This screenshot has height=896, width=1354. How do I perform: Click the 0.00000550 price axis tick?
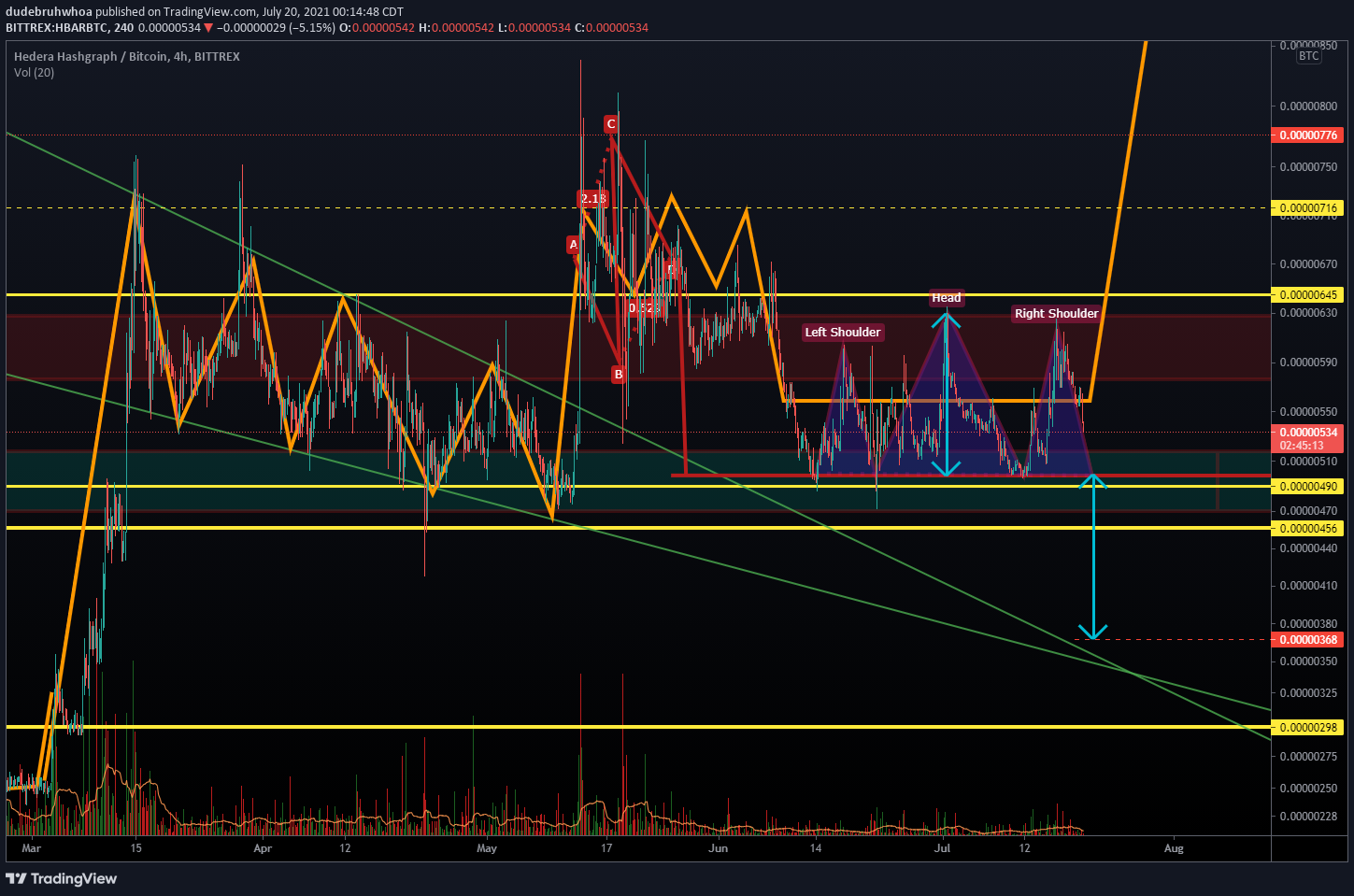click(1308, 412)
